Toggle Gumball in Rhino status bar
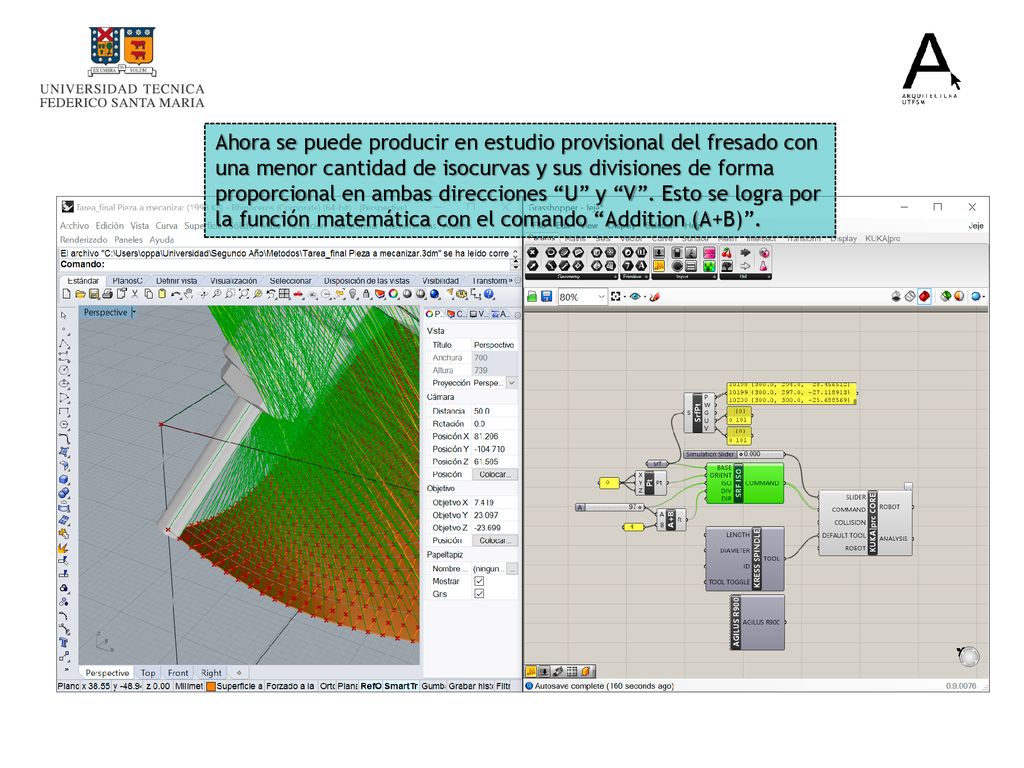Image resolution: width=1024 pixels, height=768 pixels. coord(432,686)
